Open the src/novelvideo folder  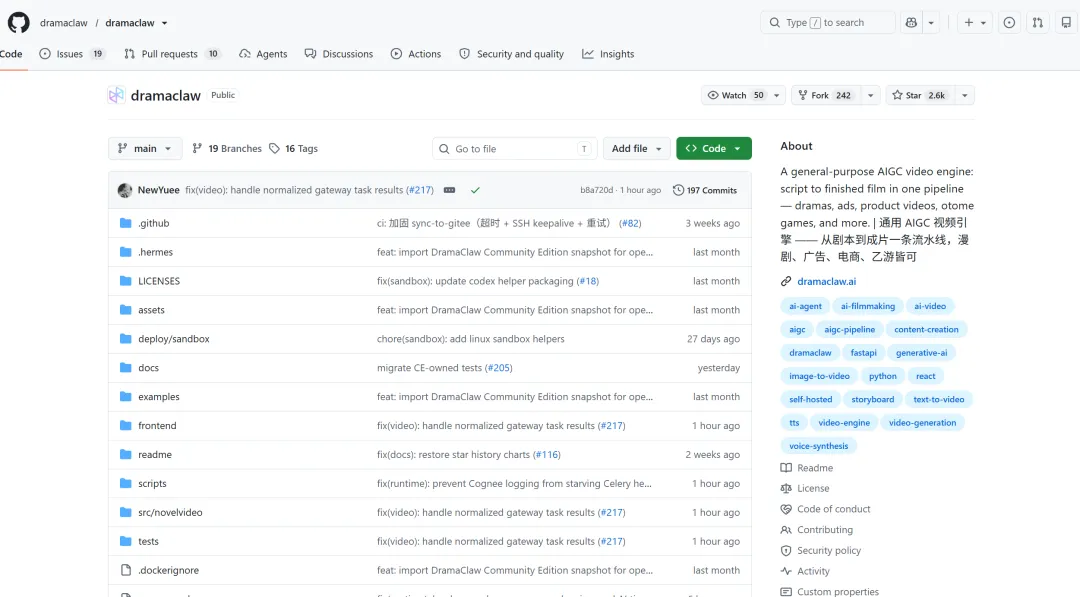click(170, 512)
